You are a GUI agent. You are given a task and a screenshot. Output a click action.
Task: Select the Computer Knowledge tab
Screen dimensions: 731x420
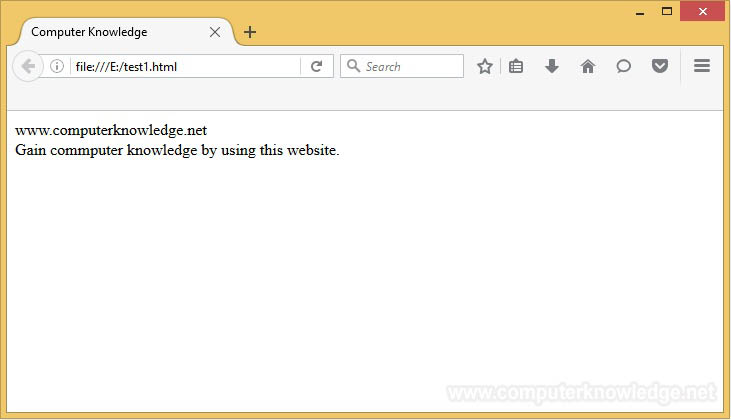126,32
